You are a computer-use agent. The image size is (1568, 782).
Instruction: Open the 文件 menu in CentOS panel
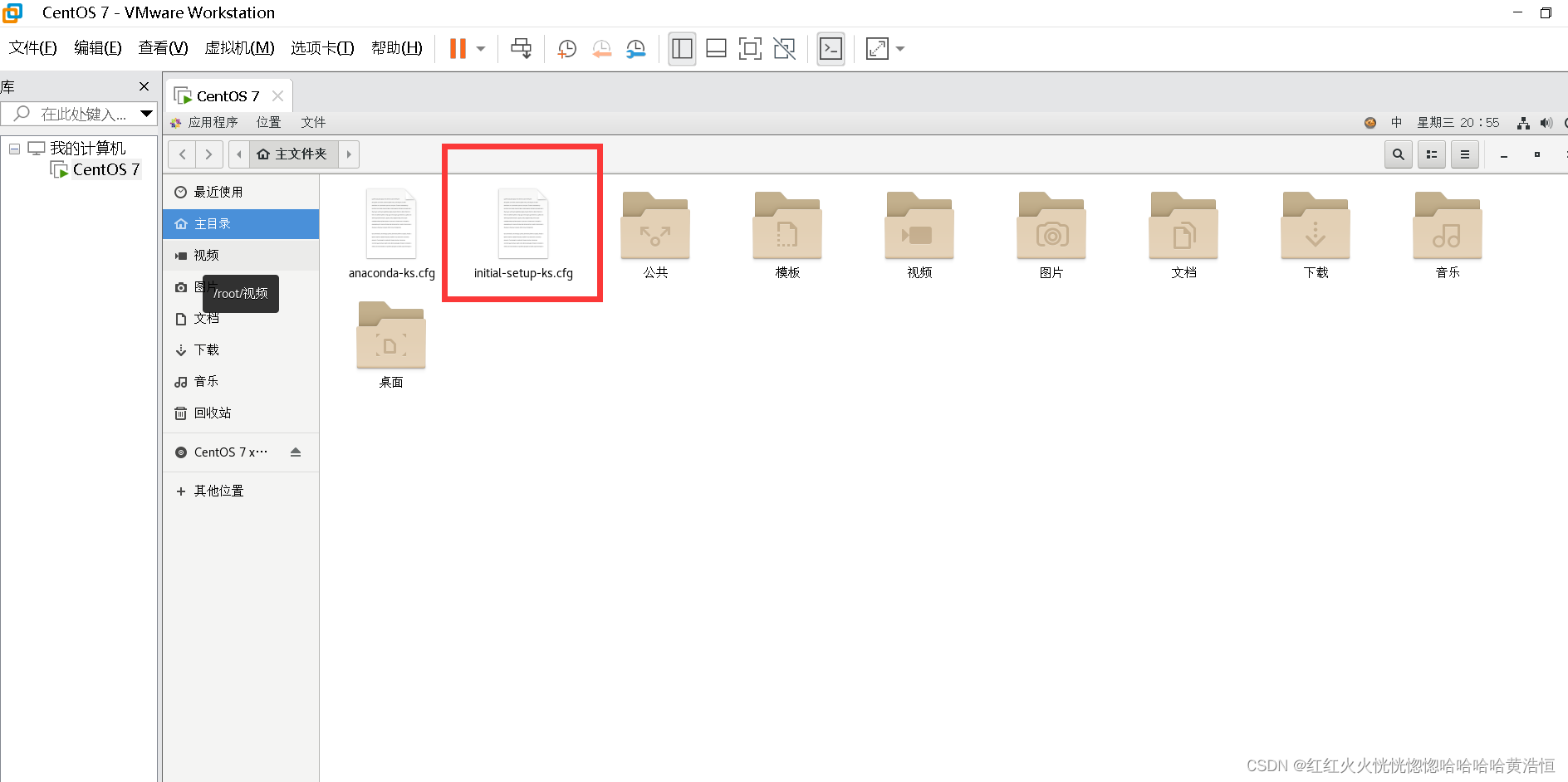(x=313, y=122)
